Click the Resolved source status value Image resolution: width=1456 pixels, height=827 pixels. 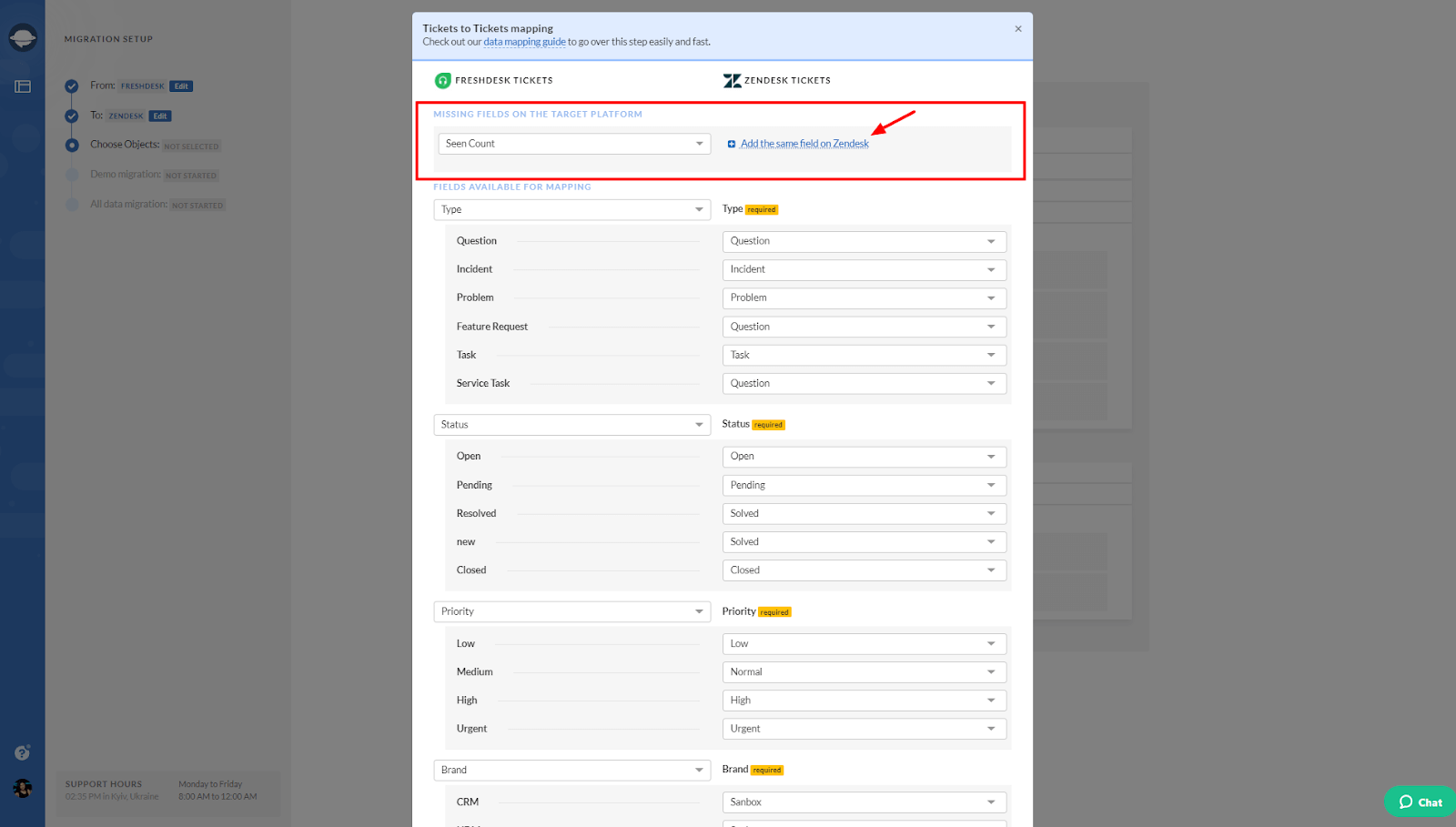pyautogui.click(x=477, y=513)
